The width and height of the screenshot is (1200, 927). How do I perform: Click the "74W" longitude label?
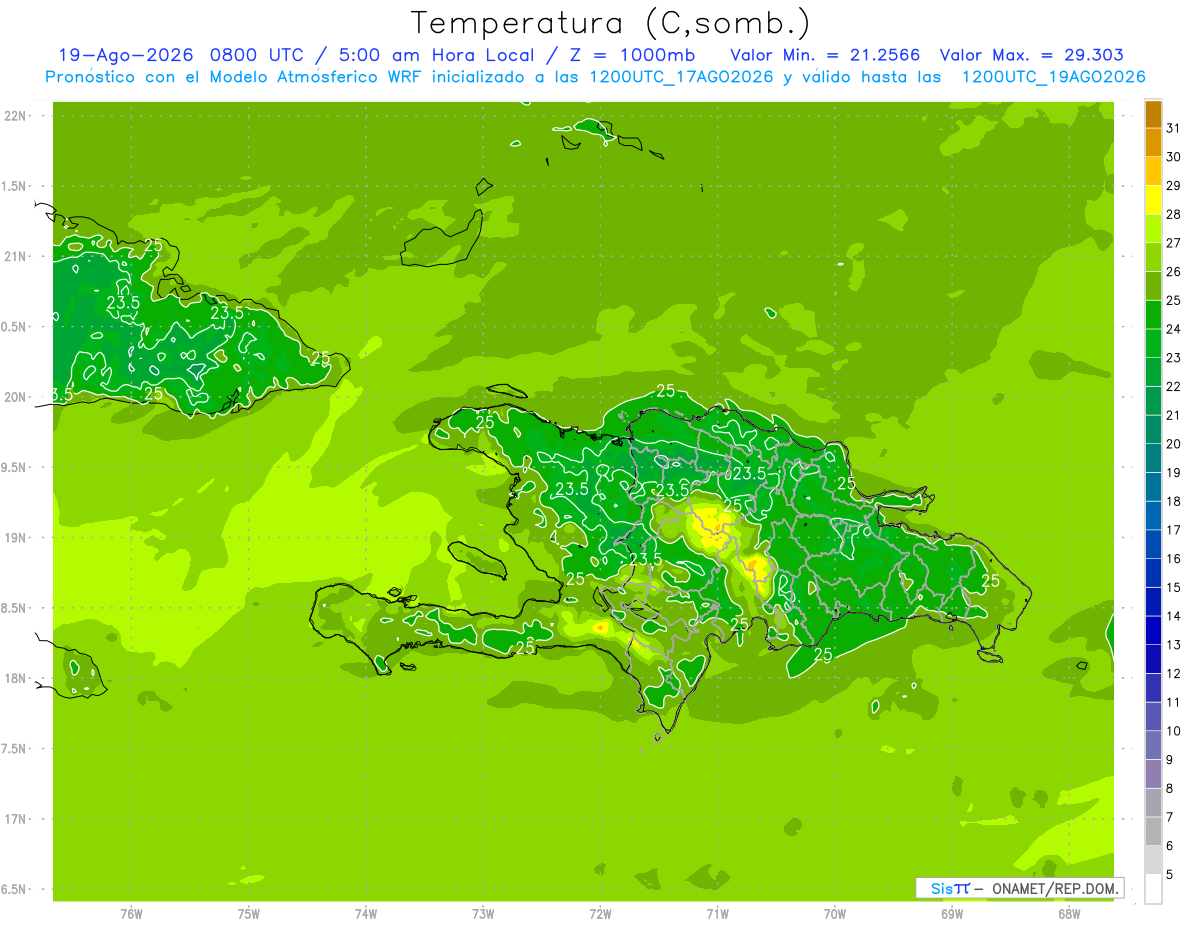(366, 913)
